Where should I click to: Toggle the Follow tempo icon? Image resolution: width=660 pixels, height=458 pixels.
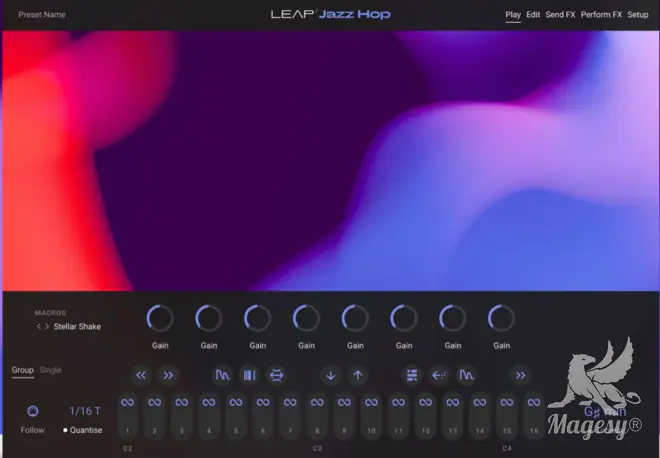(x=33, y=411)
